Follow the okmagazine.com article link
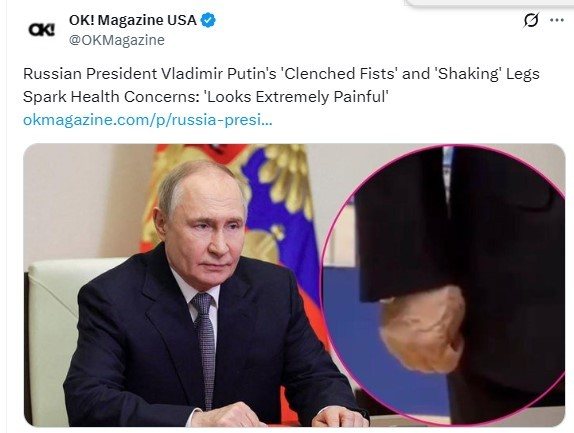The image size is (574, 433). (148, 120)
